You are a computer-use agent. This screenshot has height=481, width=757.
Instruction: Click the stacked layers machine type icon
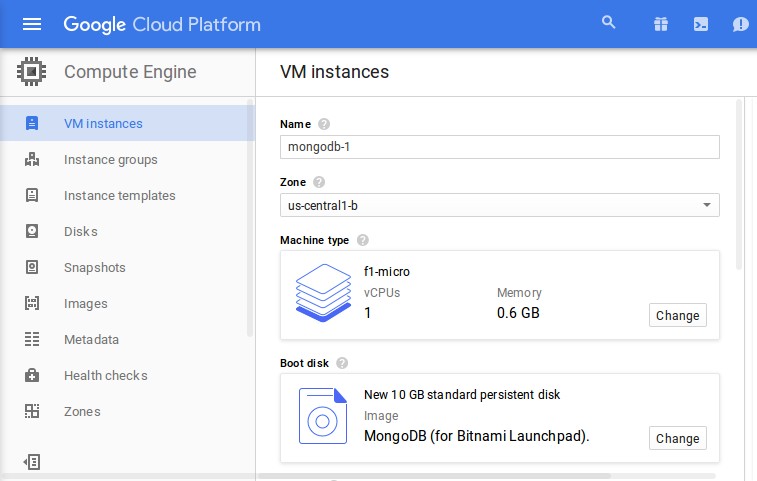323,293
